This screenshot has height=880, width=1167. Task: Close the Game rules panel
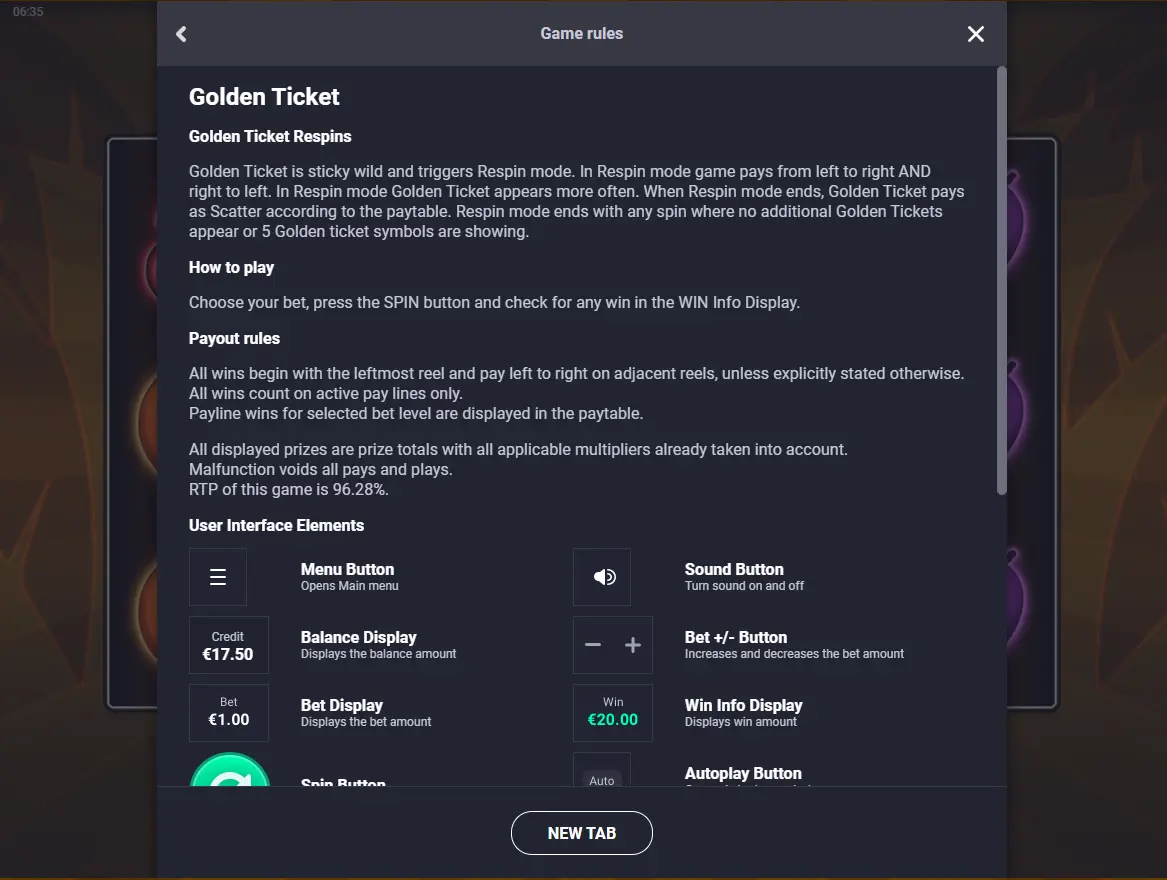[x=975, y=34]
